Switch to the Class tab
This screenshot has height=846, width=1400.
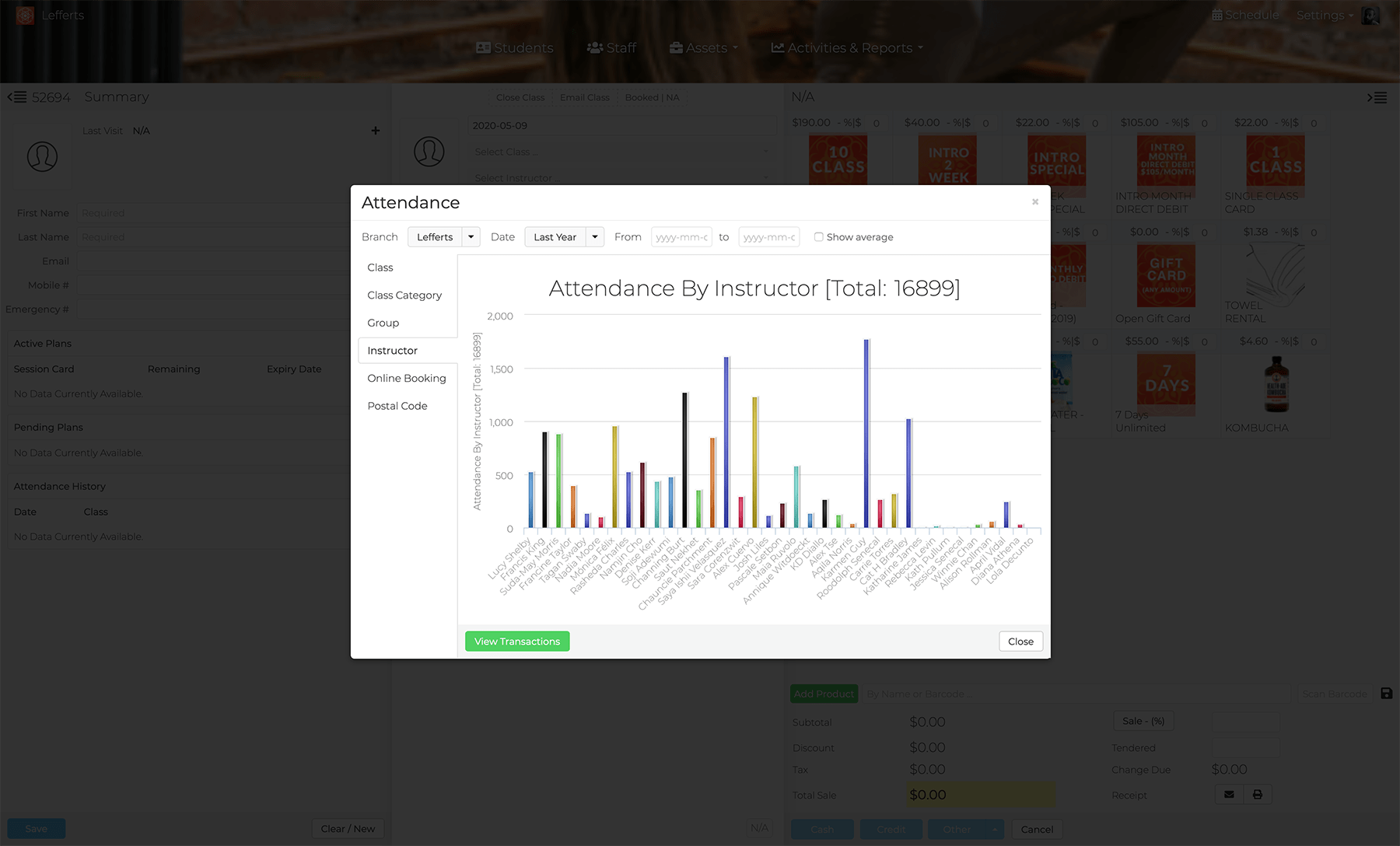(380, 267)
